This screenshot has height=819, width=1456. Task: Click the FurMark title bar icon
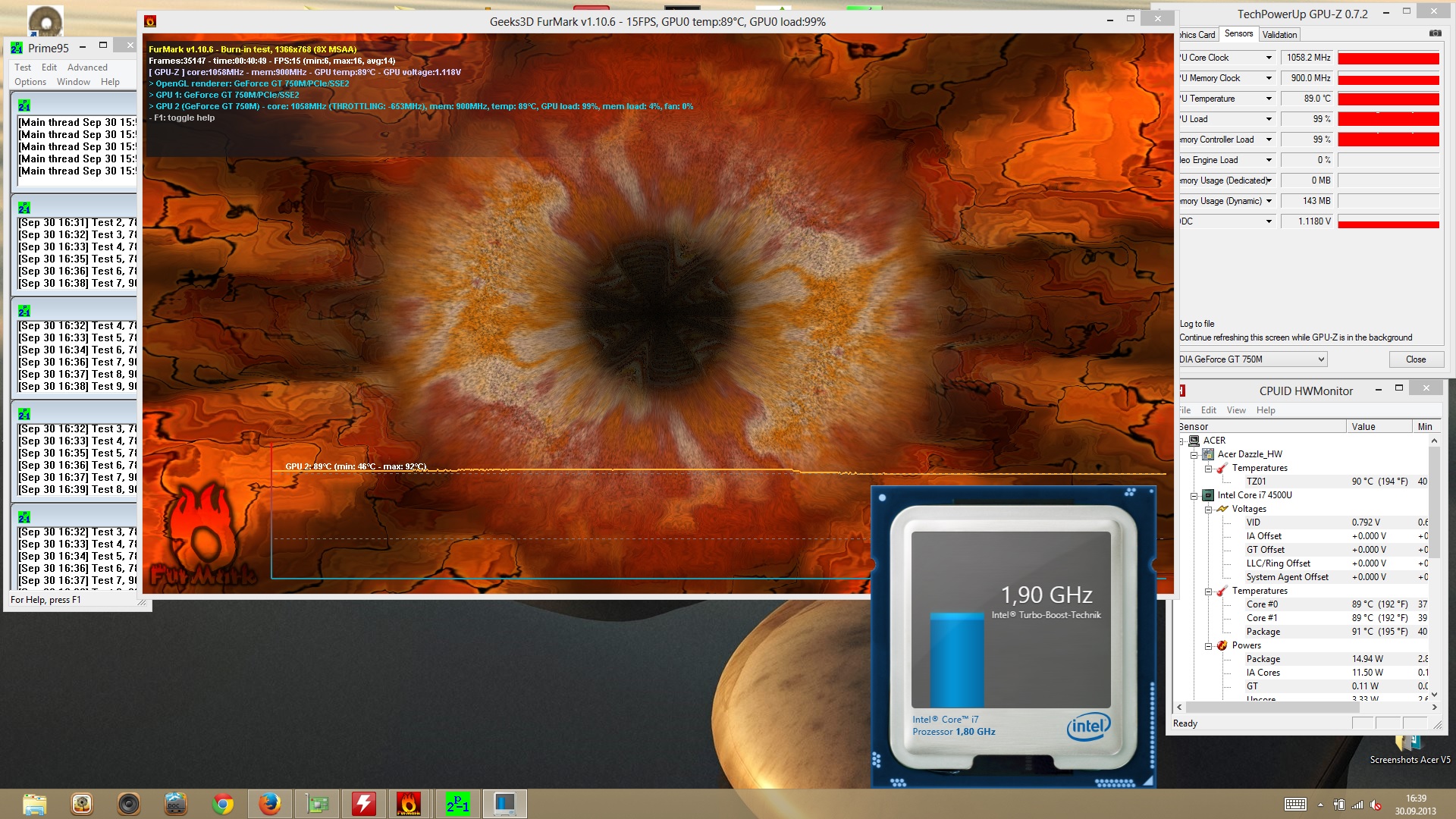click(150, 21)
